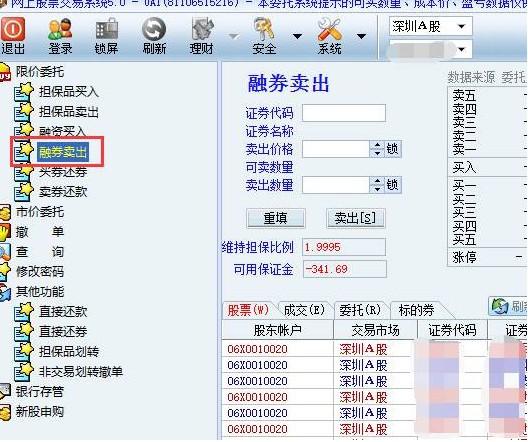
Task: Expand the dropdown arrow beside 理财
Action: tap(233, 36)
